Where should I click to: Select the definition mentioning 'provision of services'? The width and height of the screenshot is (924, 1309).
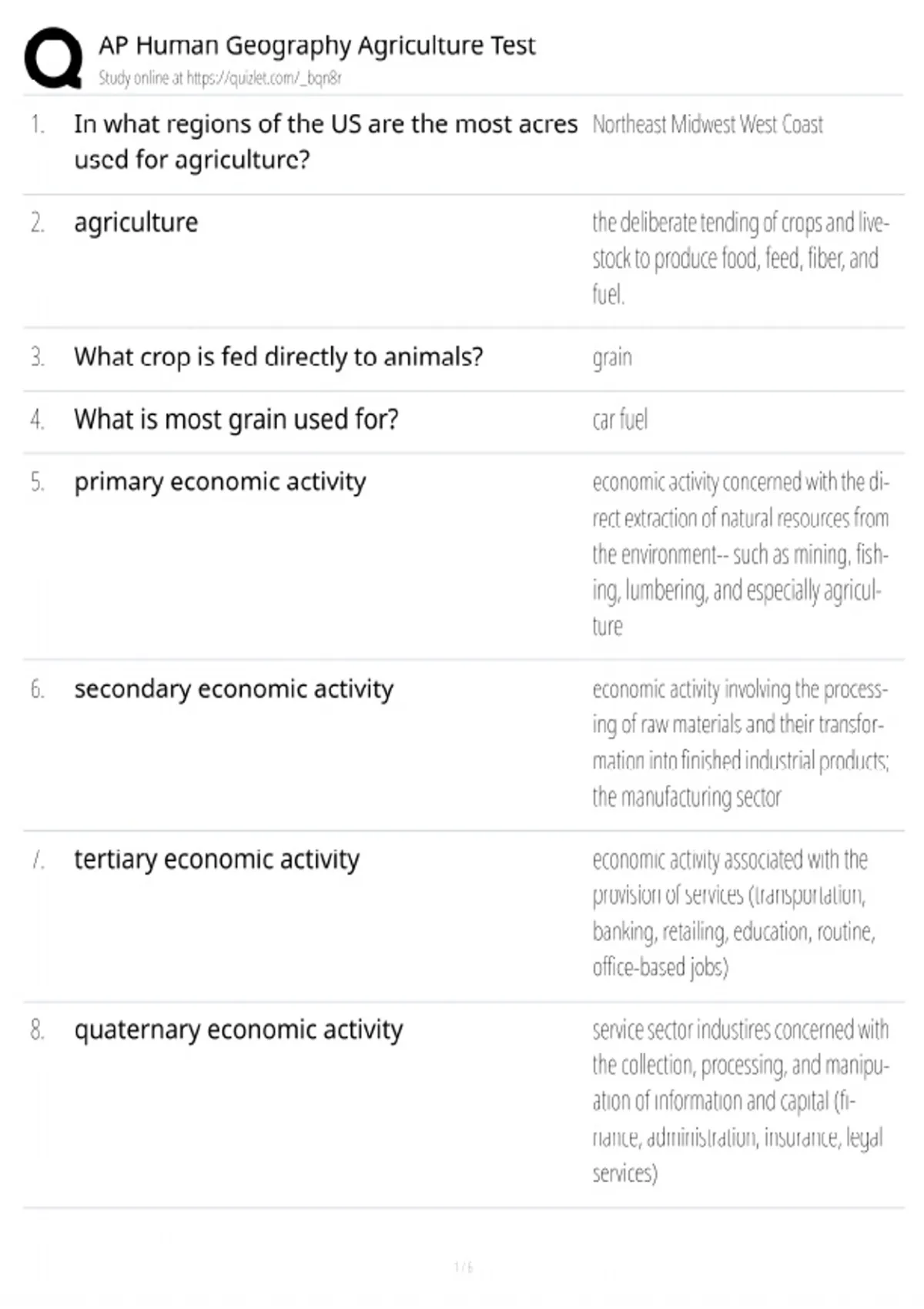pos(734,913)
